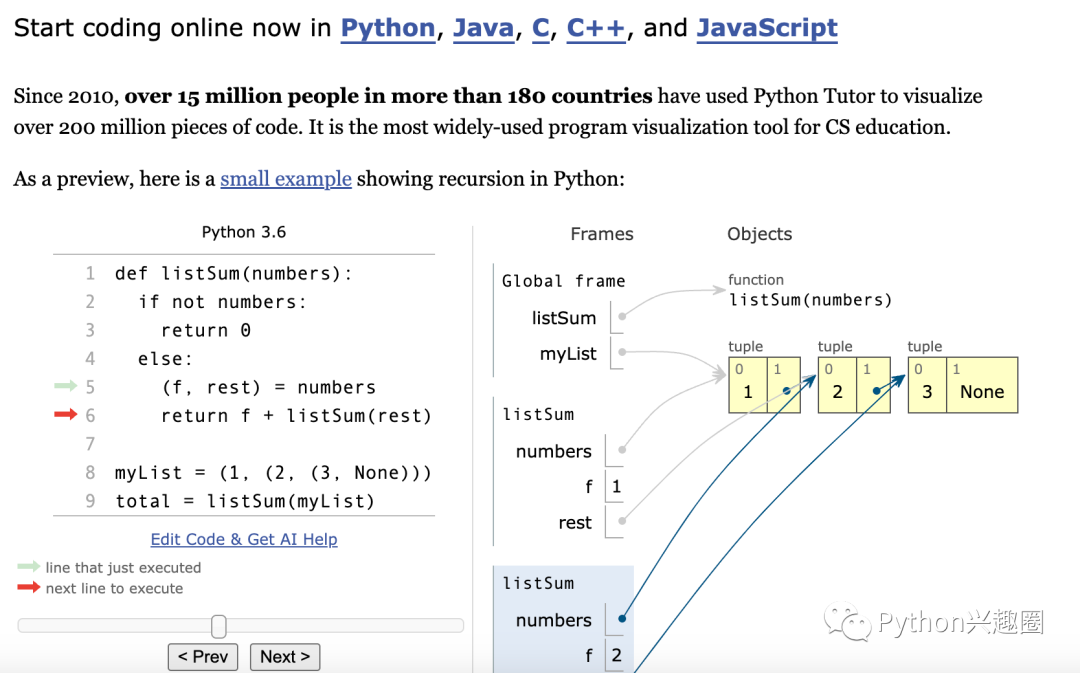Click f value 1 in first listSum frame
This screenshot has height=673, width=1080.
(x=616, y=487)
